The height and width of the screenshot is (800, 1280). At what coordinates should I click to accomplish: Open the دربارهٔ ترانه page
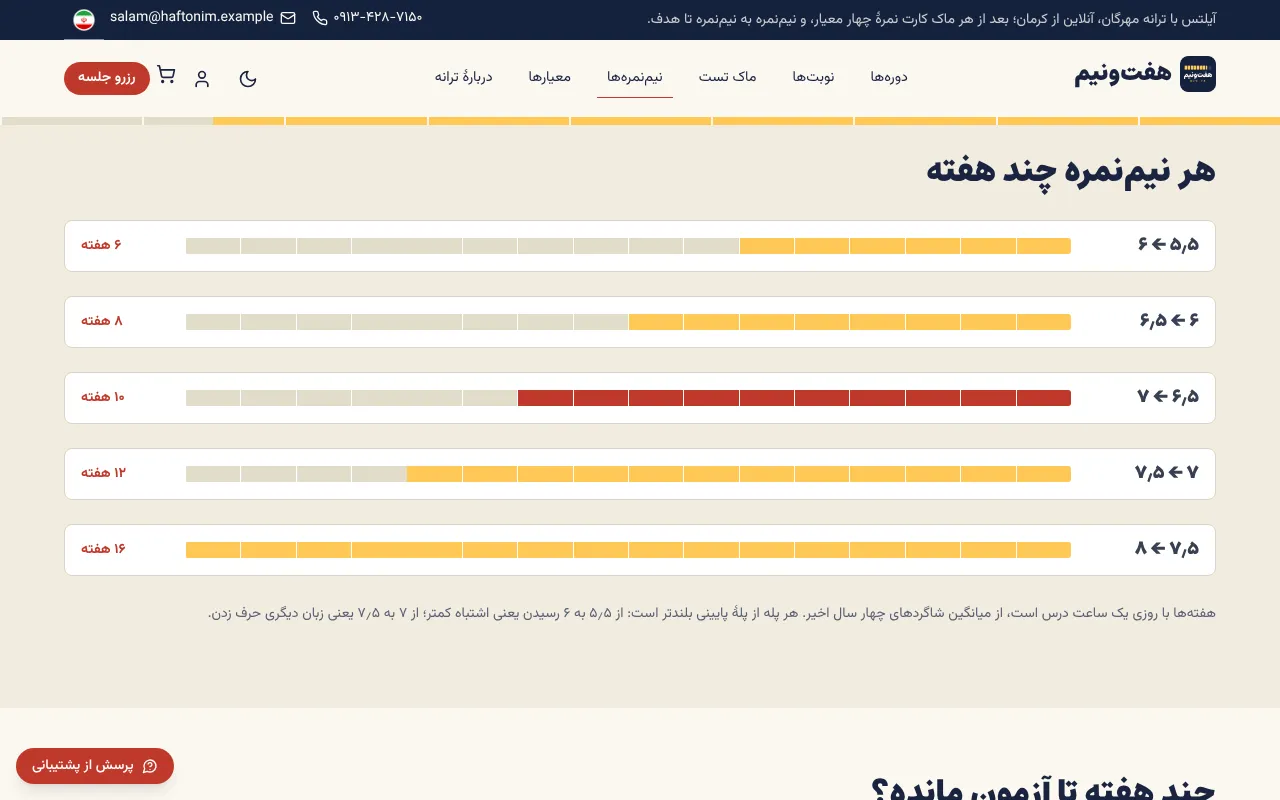(x=464, y=77)
